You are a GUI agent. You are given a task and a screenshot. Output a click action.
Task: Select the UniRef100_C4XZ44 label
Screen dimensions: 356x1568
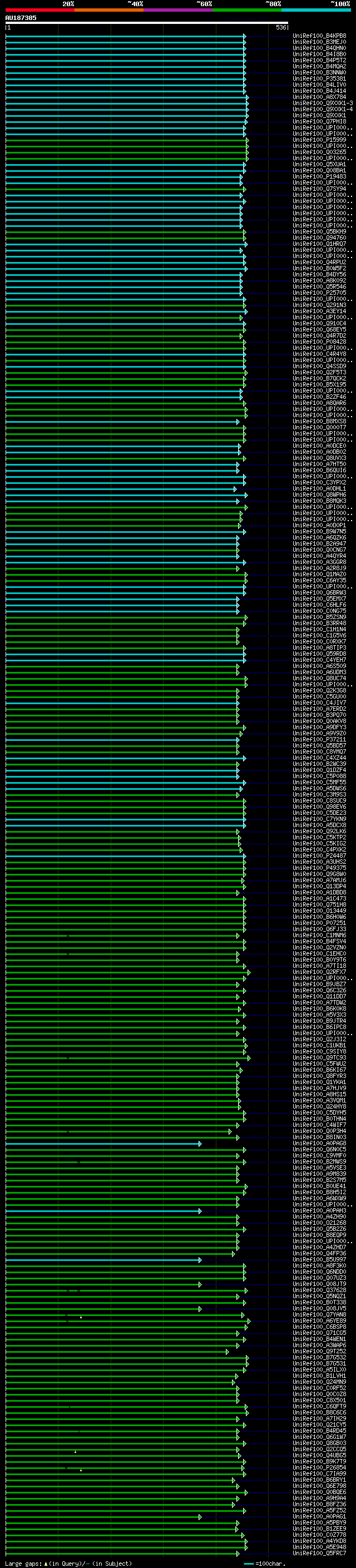pos(319,758)
